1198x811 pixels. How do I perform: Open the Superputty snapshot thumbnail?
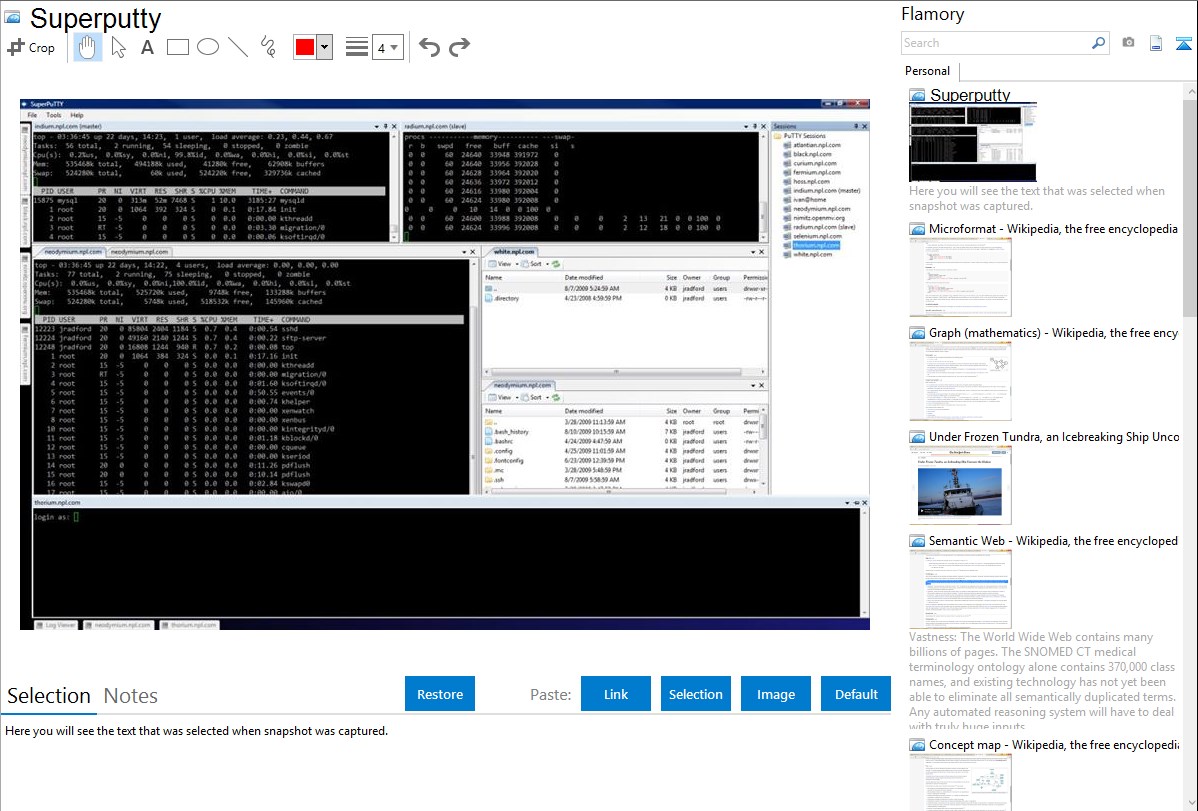pos(973,142)
